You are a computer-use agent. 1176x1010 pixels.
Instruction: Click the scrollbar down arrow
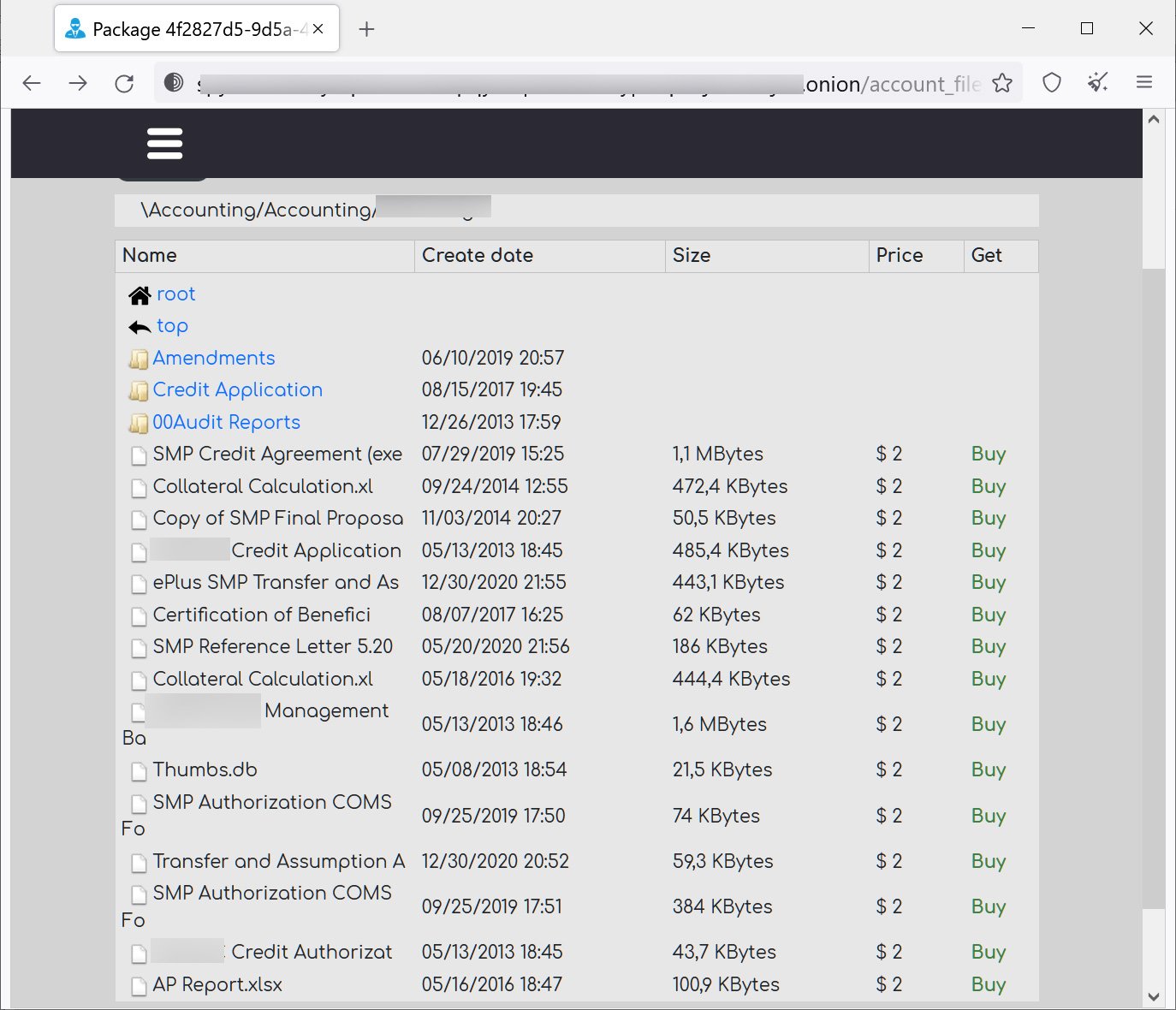1153,996
